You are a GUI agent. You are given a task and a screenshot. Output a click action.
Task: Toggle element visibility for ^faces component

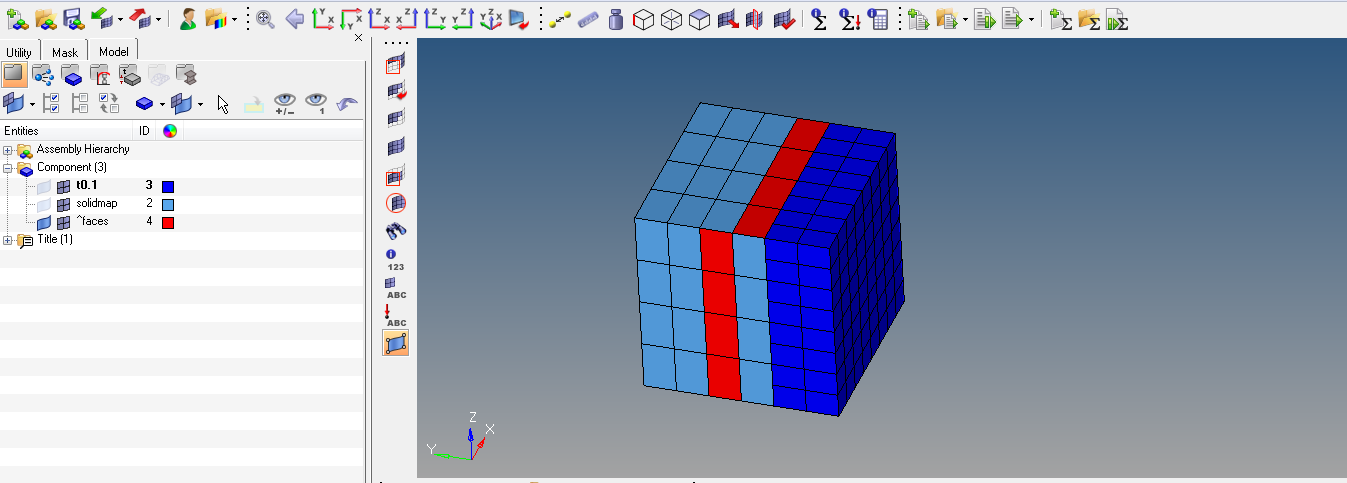63,222
